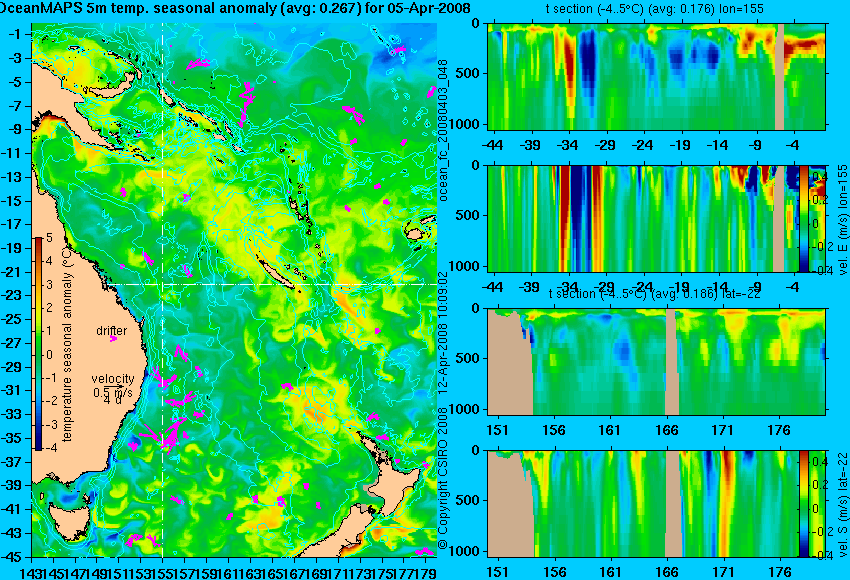Click the magenta drifter marker beside the 'drifter' label
This screenshot has width=850, height=580.
(113, 339)
